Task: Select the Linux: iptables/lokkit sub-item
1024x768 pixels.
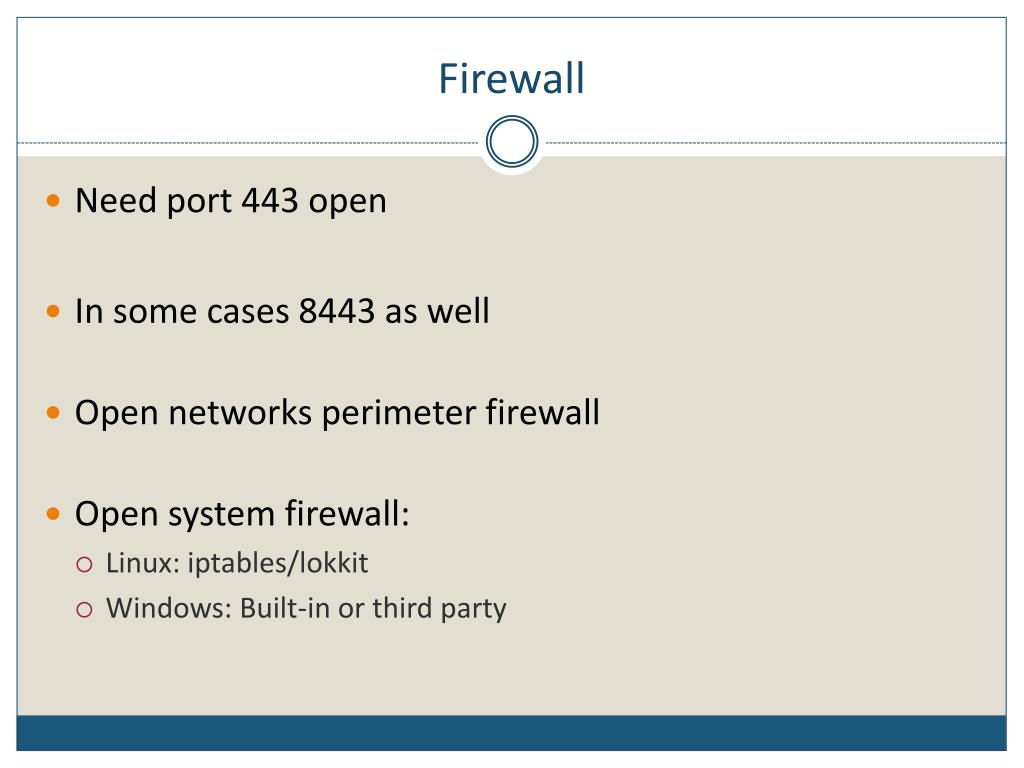Action: point(237,564)
